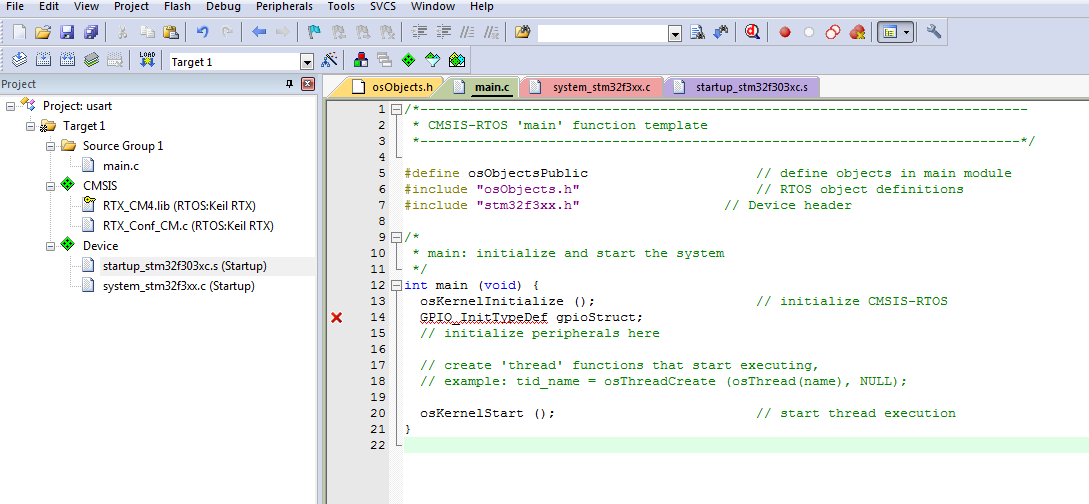Image resolution: width=1089 pixels, height=504 pixels.
Task: Comment out the selection with the // icon
Action: point(467,32)
